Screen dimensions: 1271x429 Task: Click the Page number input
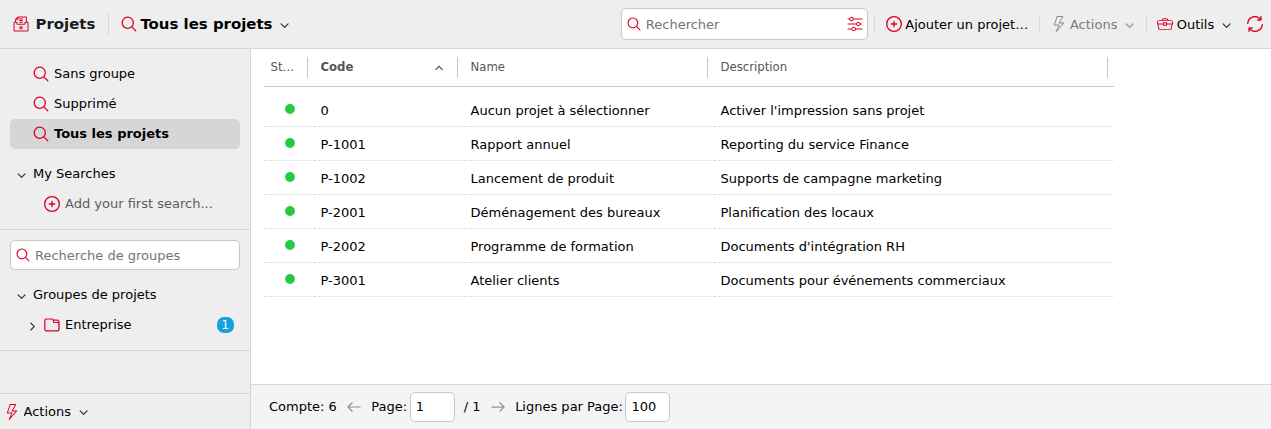[x=432, y=407]
